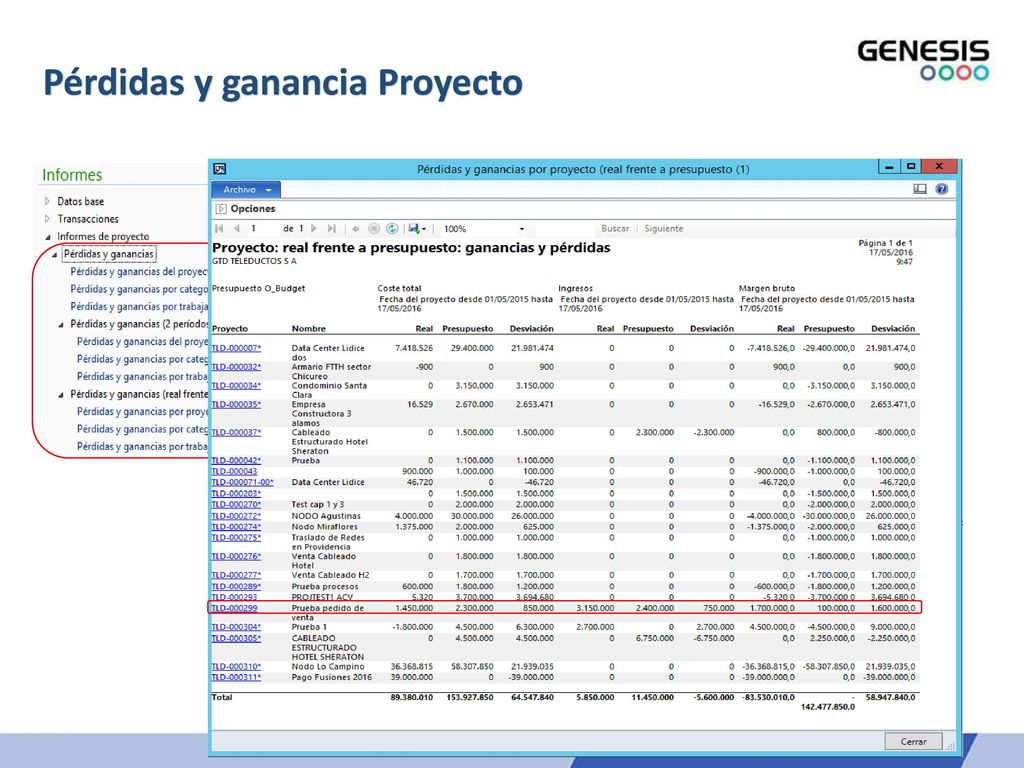Go to the next report page

(x=314, y=229)
